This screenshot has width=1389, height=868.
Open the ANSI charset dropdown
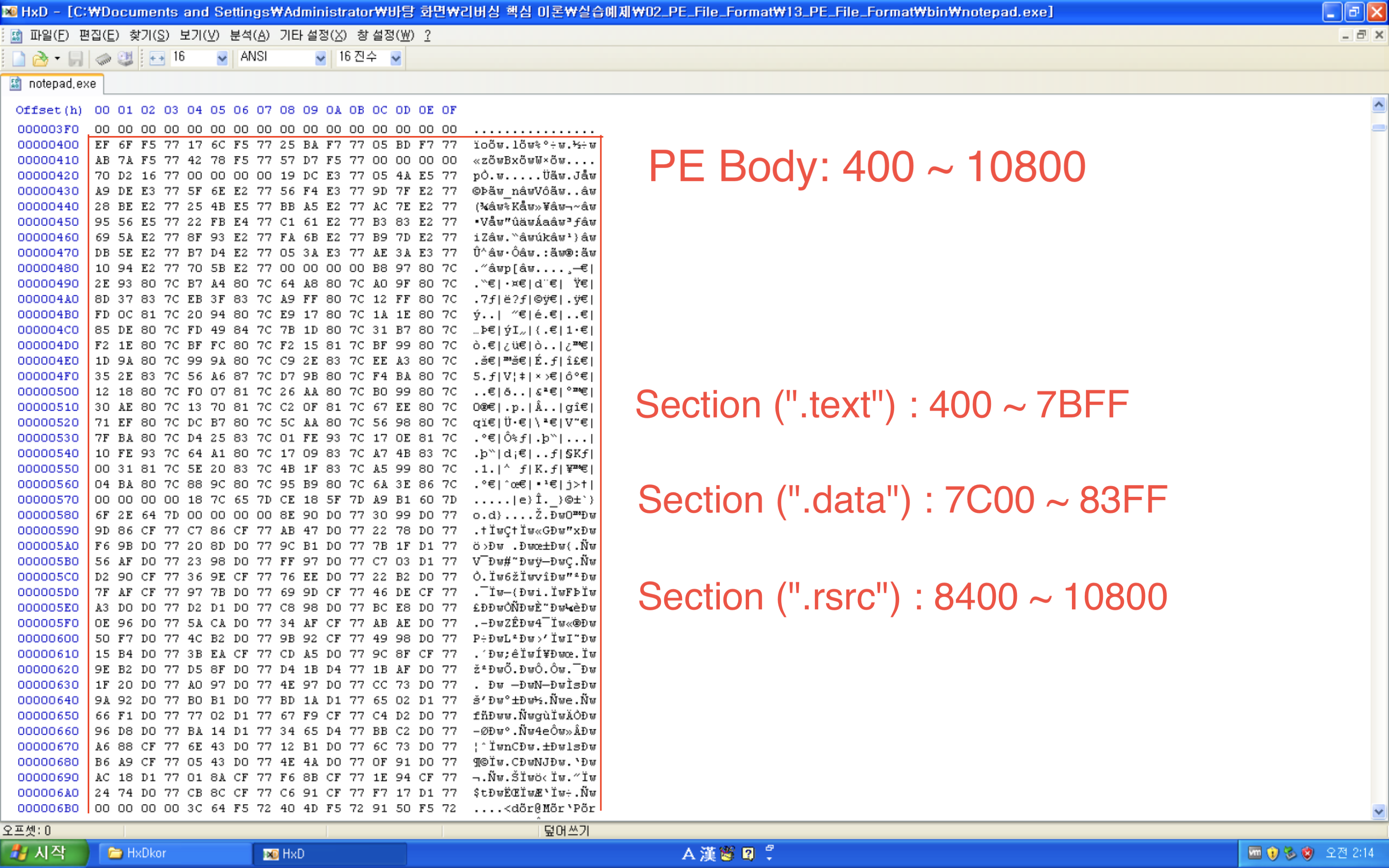pos(320,58)
